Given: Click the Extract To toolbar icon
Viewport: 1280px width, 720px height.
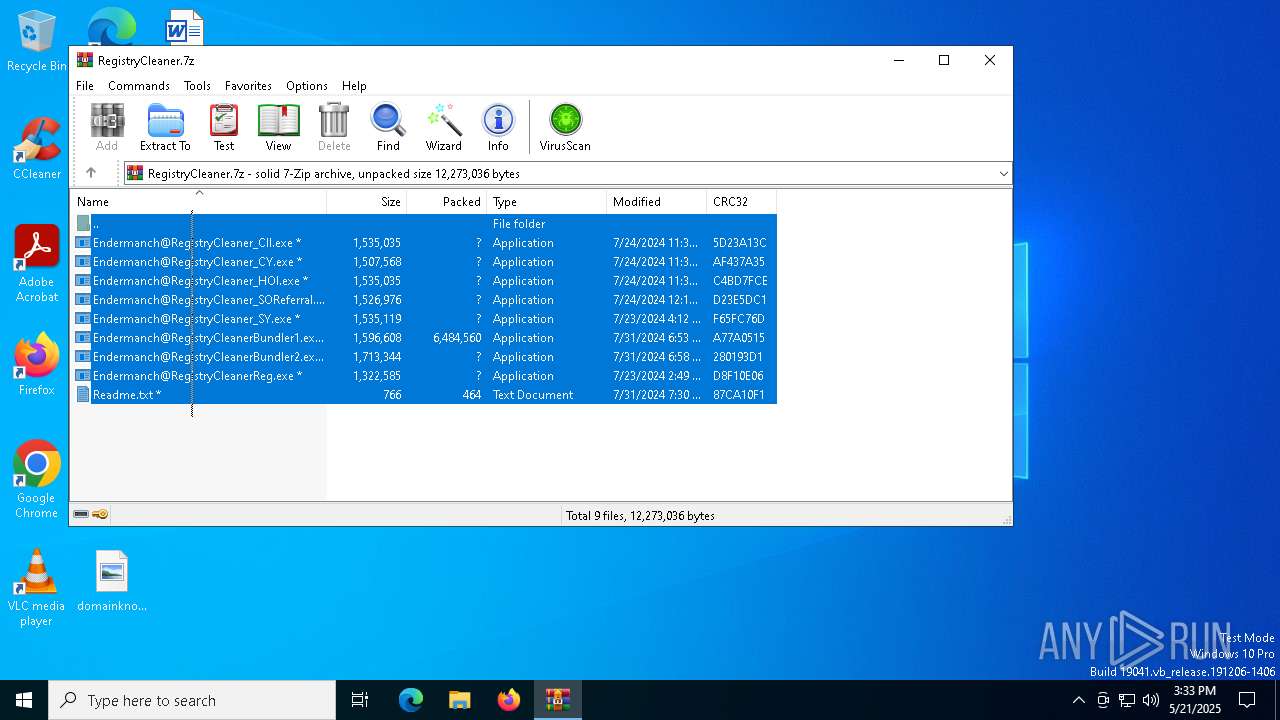Looking at the screenshot, I should coord(165,127).
